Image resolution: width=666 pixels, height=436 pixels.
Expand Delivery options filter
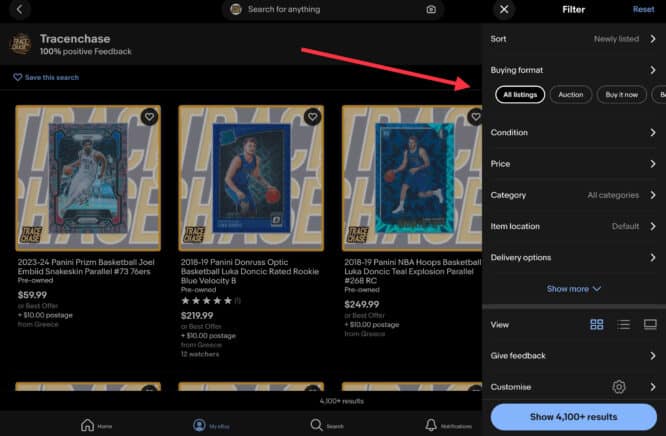pos(573,258)
